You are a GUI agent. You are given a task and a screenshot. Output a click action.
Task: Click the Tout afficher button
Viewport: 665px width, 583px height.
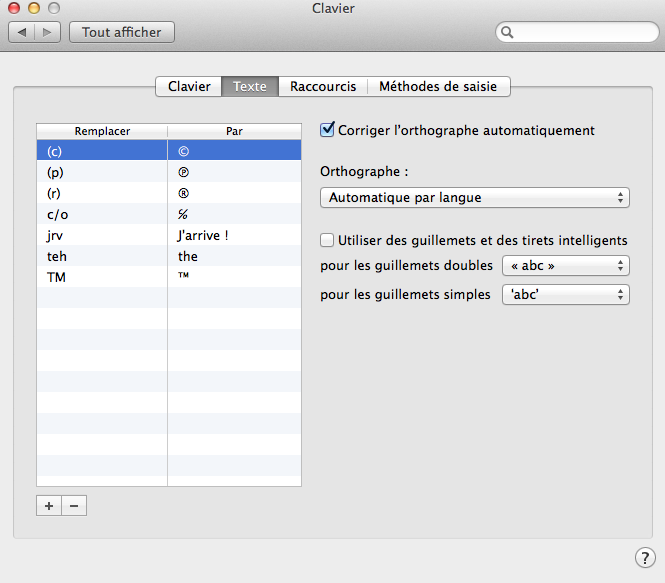point(122,32)
